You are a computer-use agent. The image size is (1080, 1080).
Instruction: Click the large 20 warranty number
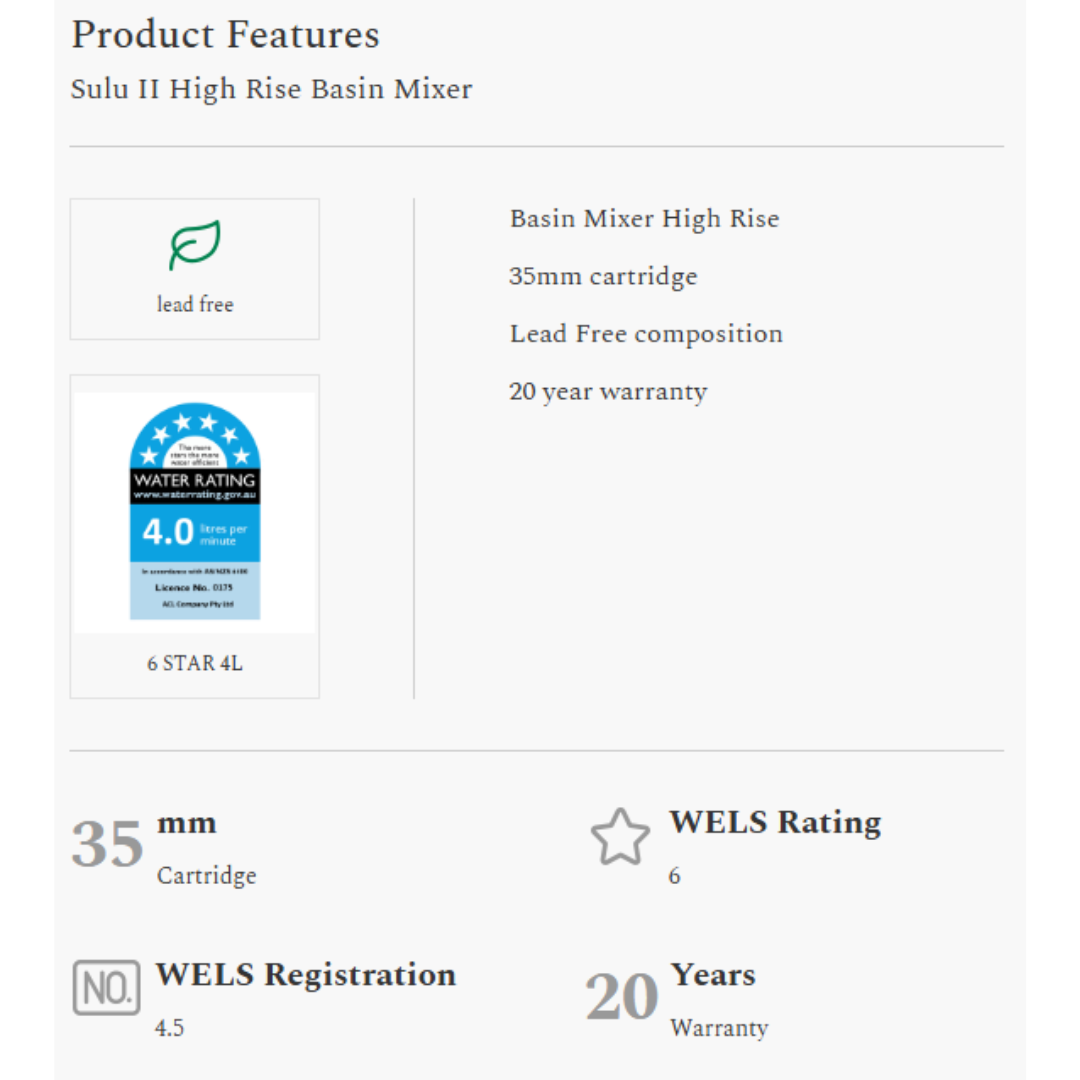(622, 997)
